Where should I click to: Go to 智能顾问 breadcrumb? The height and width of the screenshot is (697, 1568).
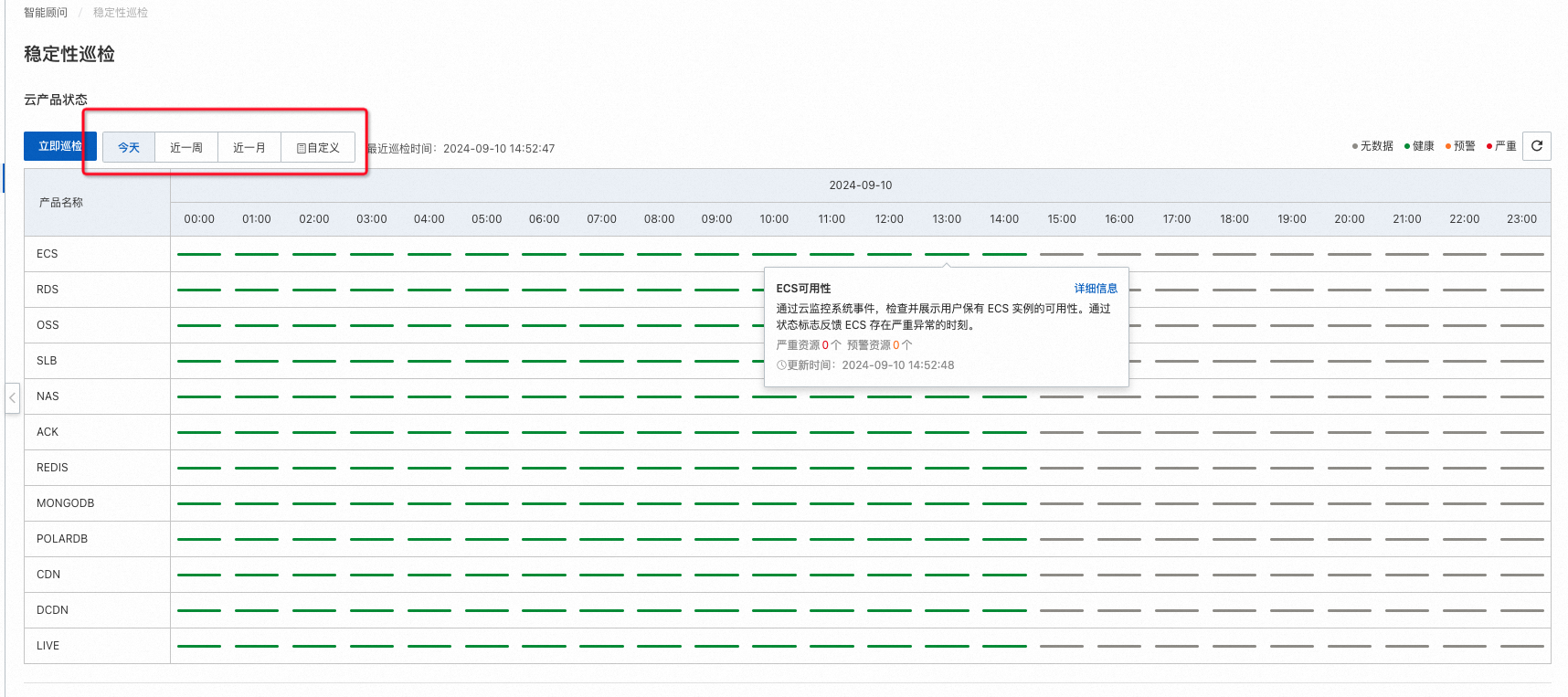tap(46, 13)
